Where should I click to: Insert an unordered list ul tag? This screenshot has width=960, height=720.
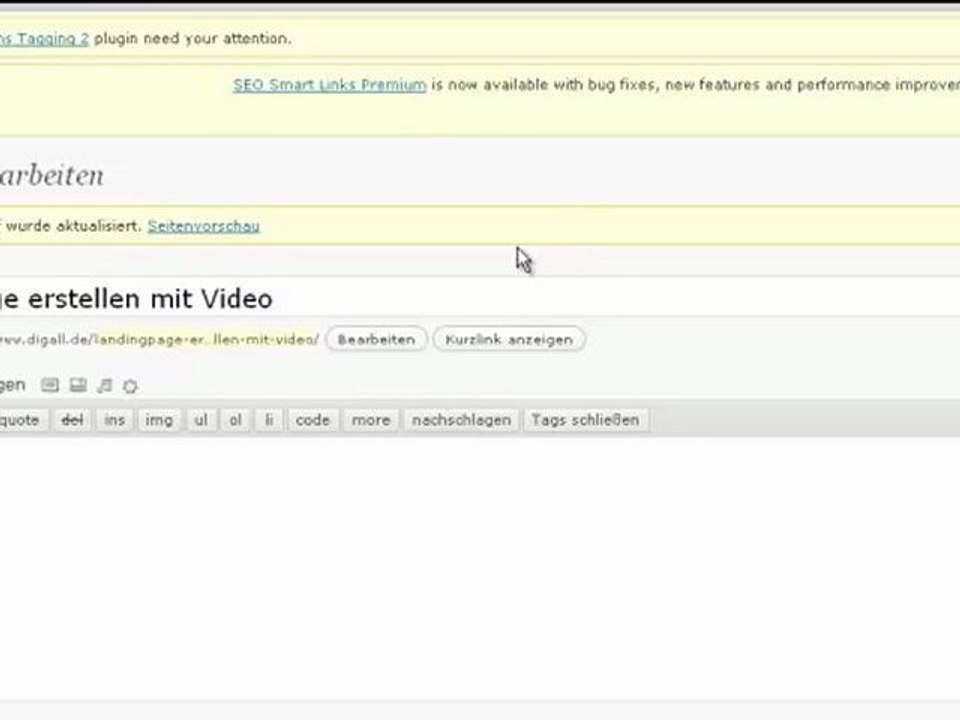[x=201, y=420]
